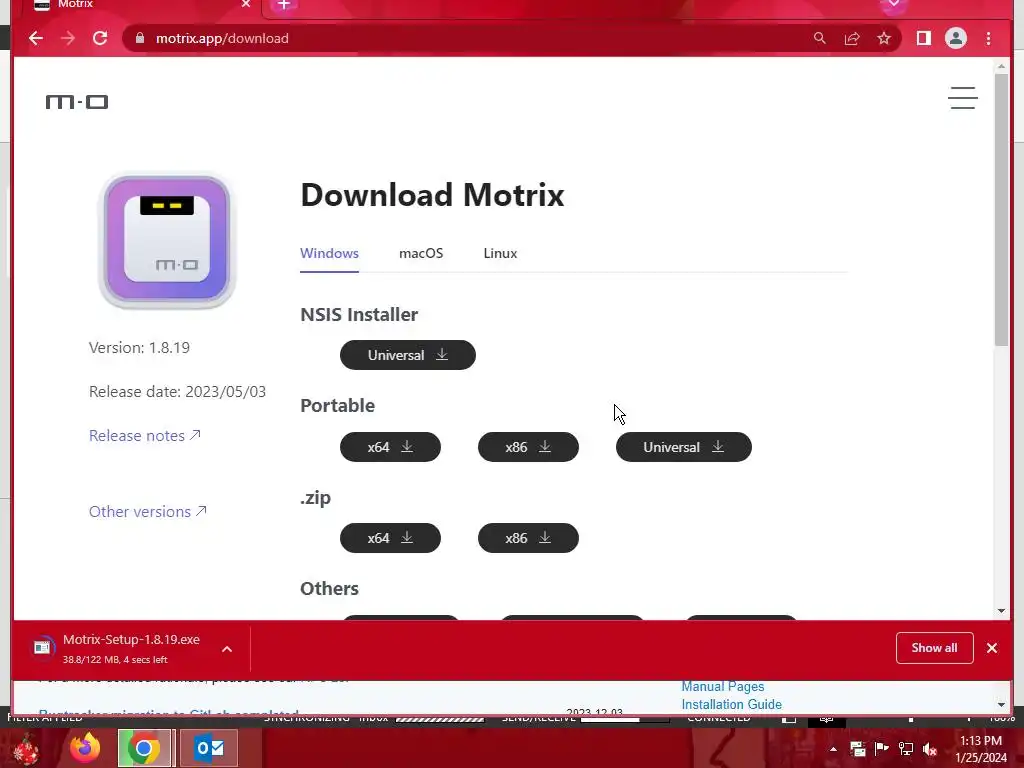This screenshot has height=768, width=1024.
Task: Open Chrome's three-dot menu
Action: [988, 39]
